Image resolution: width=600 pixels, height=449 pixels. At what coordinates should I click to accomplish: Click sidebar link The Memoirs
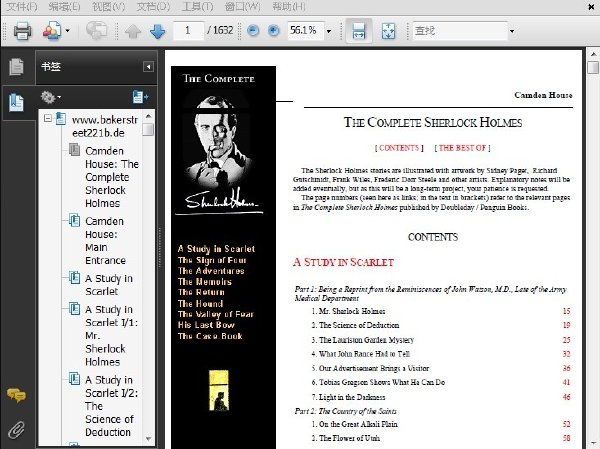pyautogui.click(x=204, y=282)
